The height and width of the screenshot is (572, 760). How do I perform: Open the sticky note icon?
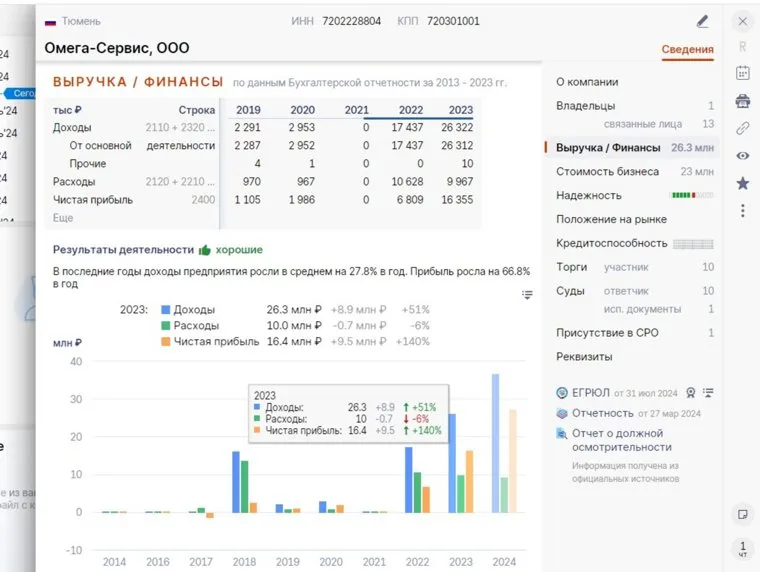tap(742, 514)
